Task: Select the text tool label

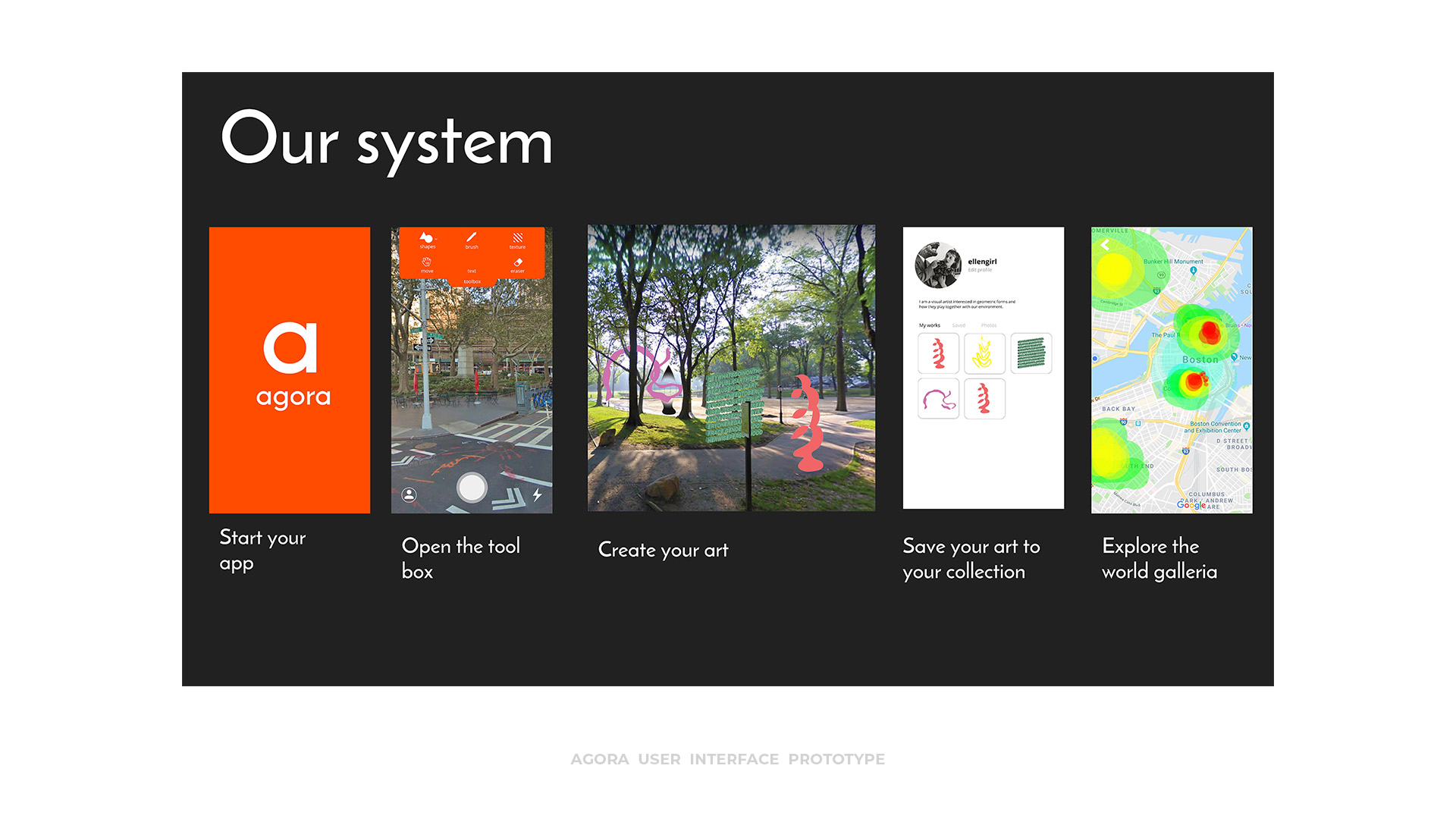Action: (472, 271)
